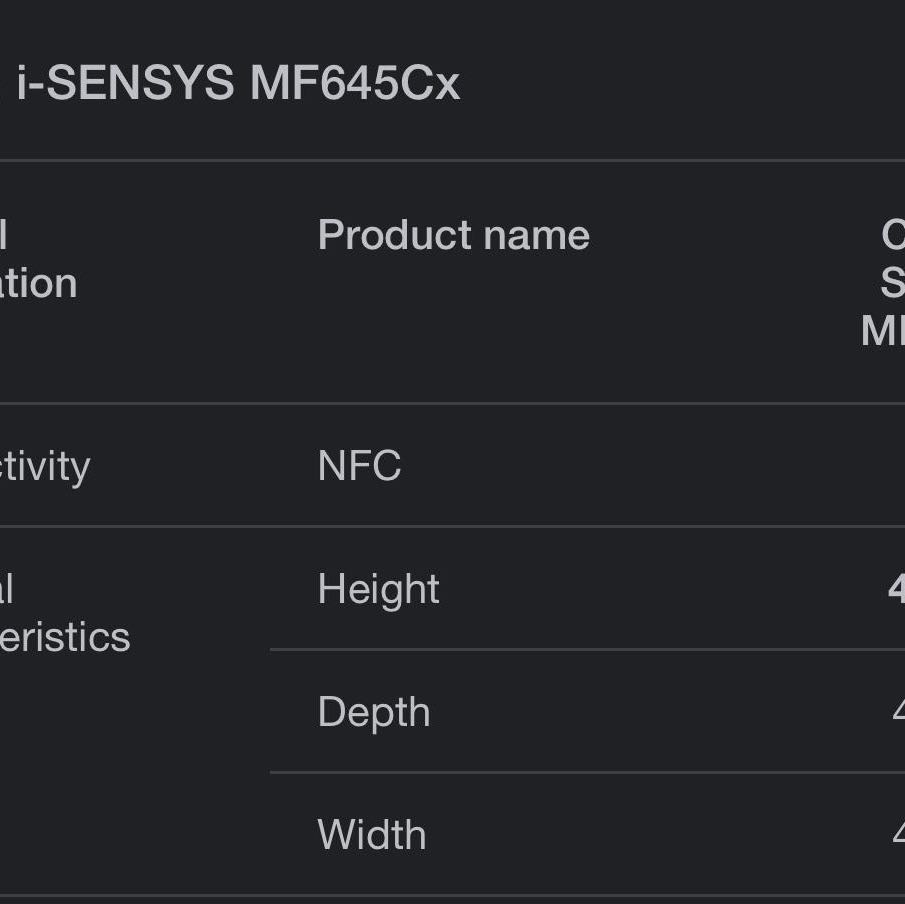The image size is (905, 904).
Task: Click the Width value on the right
Action: 898,835
